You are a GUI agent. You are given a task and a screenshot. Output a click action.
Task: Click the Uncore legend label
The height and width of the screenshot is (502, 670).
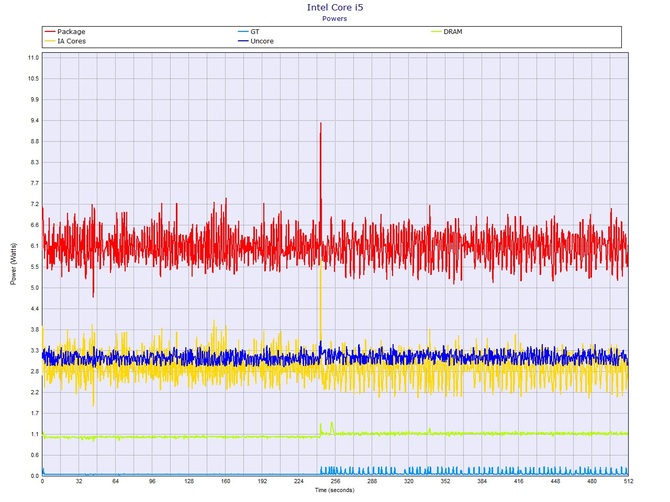point(262,41)
